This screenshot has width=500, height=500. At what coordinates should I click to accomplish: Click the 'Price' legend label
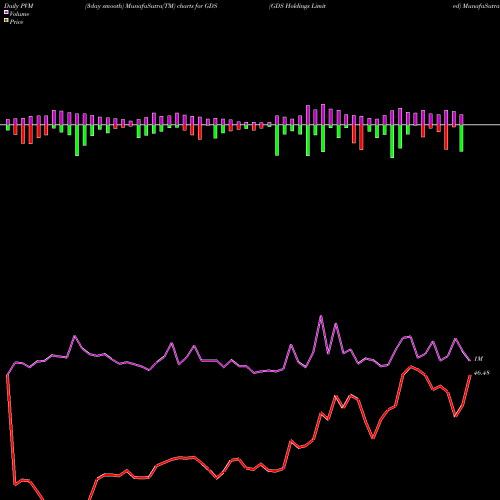pyautogui.click(x=16, y=22)
